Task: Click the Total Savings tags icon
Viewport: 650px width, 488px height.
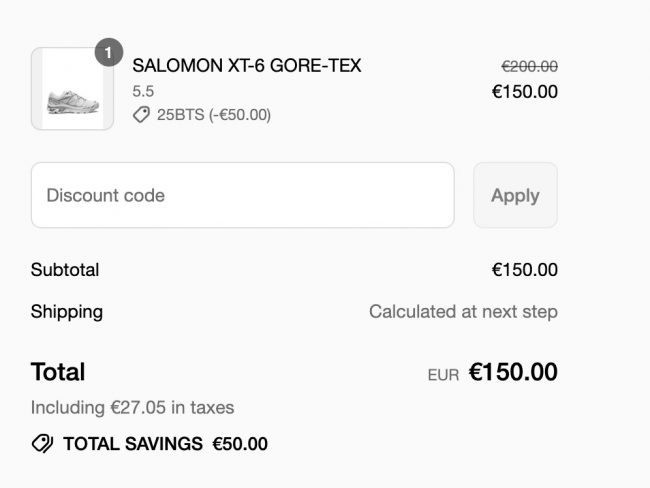Action: coord(42,444)
